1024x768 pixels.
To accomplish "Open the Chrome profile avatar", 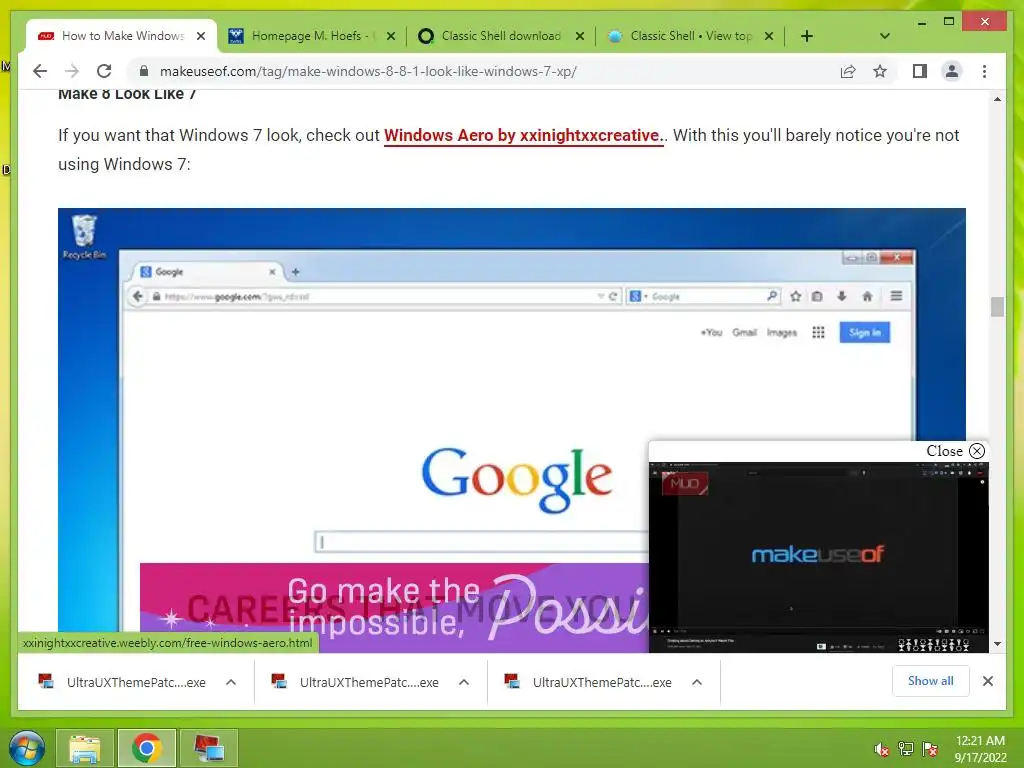I will [952, 71].
